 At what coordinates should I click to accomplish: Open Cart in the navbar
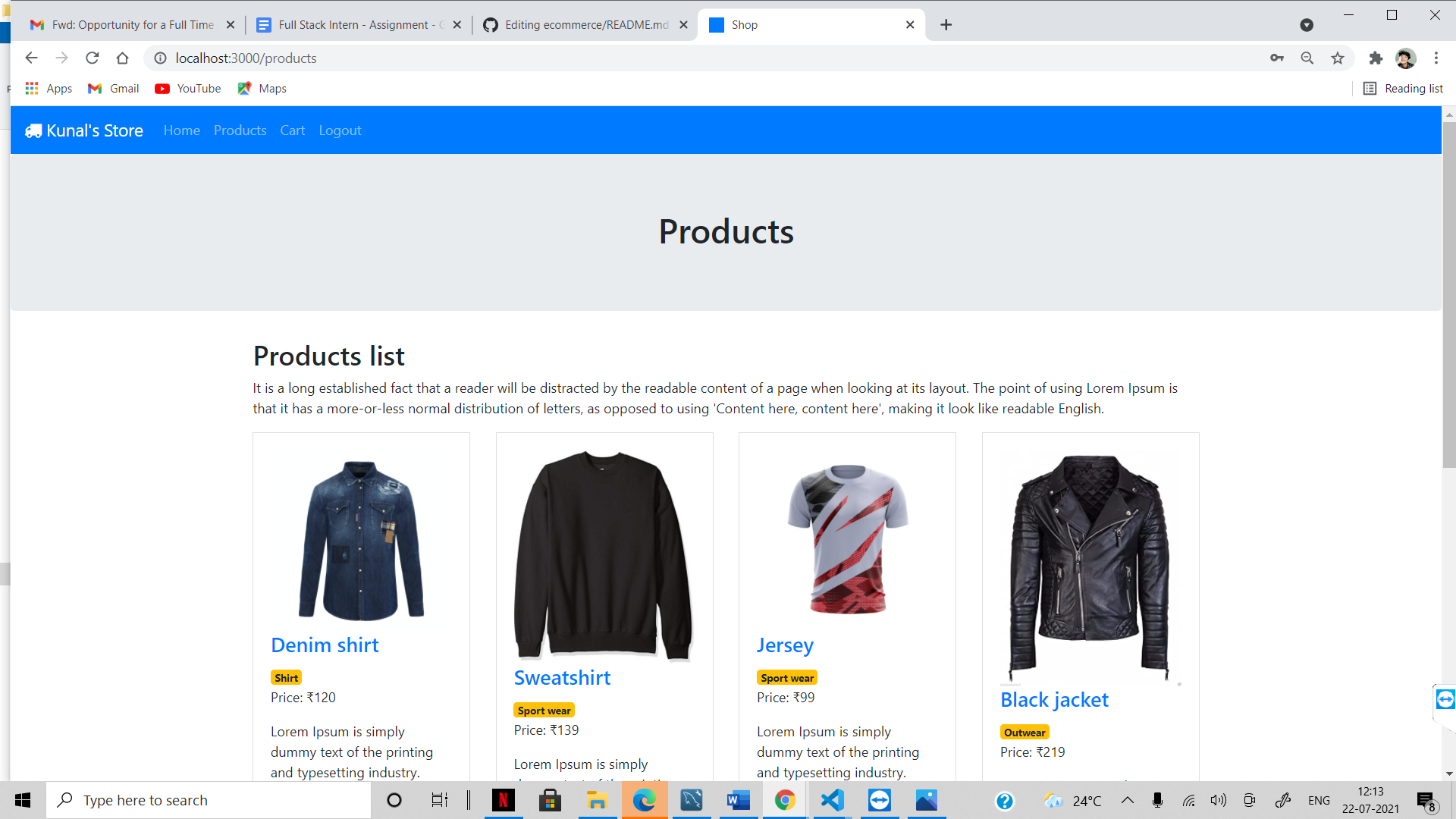click(x=293, y=130)
